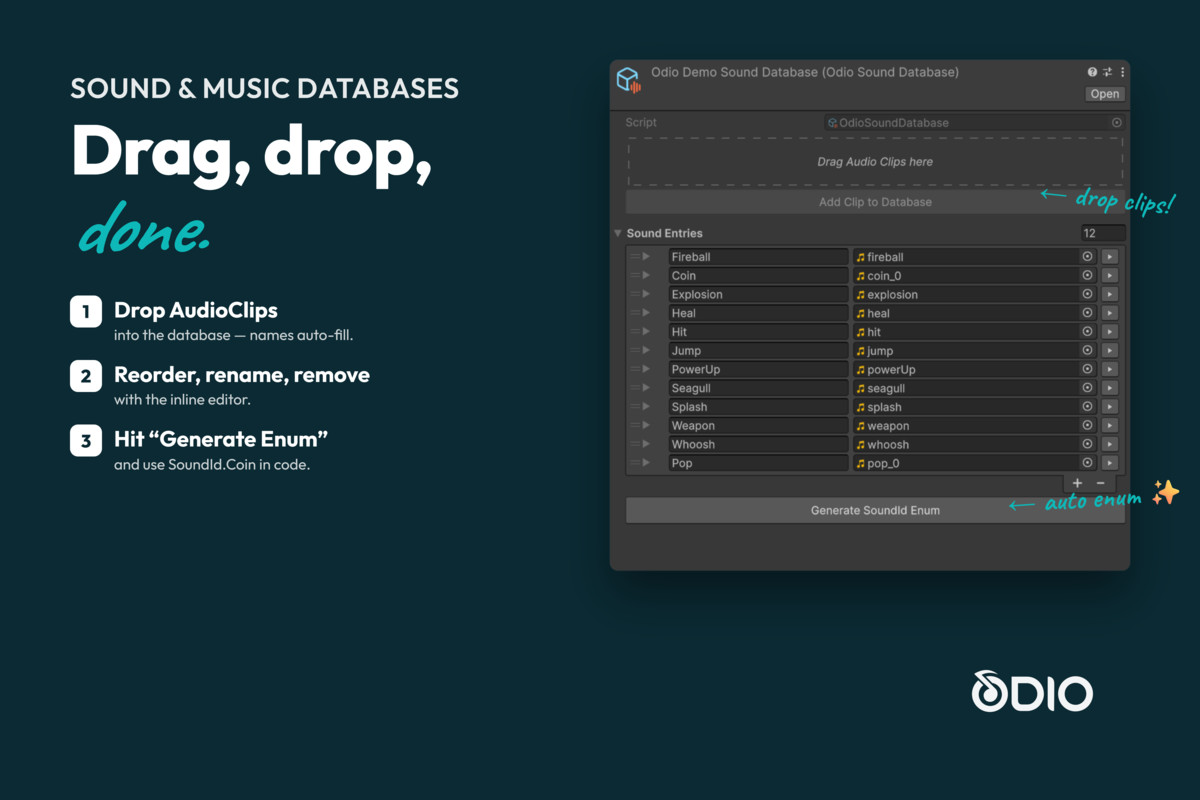Open object picker for seagull clip
This screenshot has width=1200, height=800.
[1088, 388]
